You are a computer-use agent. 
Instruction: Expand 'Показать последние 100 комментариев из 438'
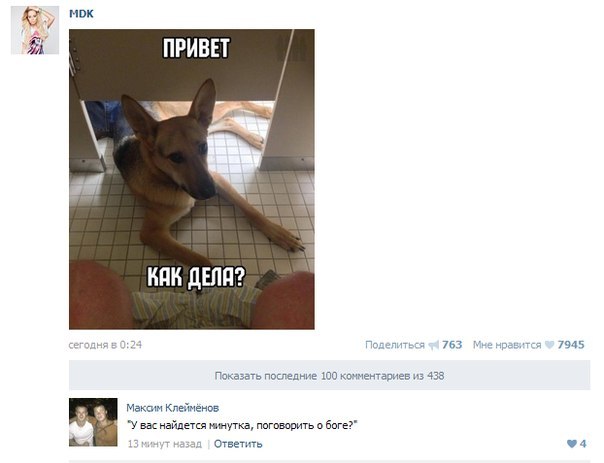[x=329, y=376]
